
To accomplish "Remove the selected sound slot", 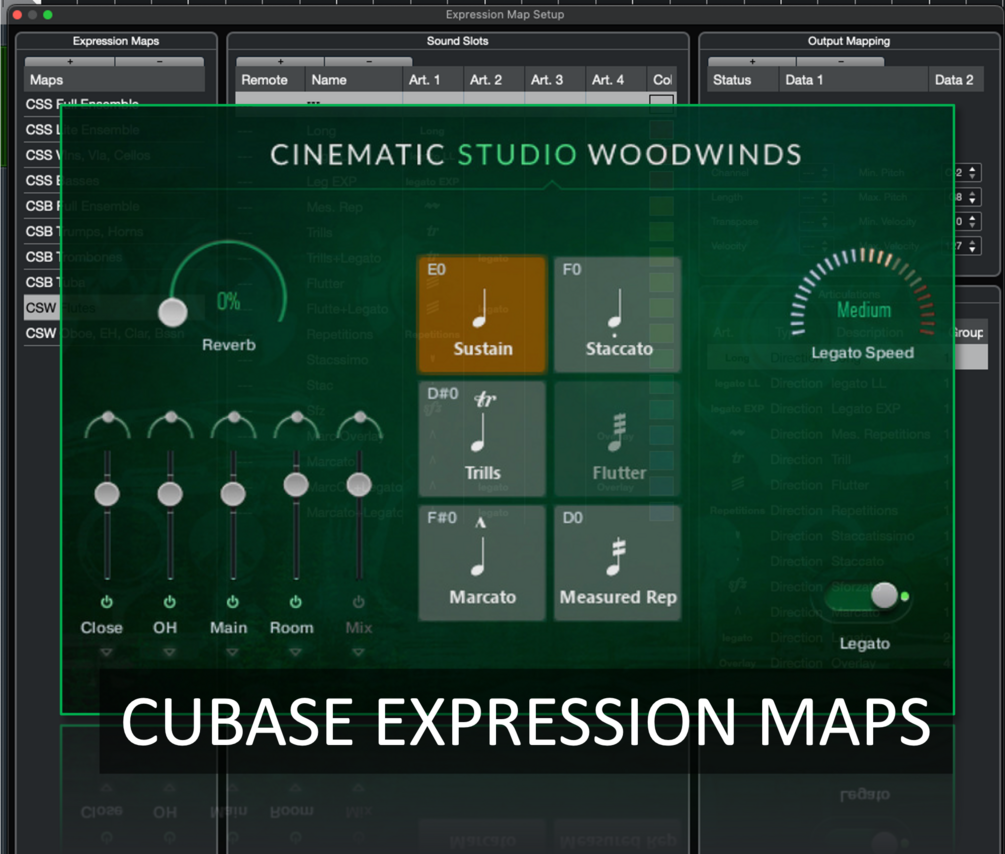I will 369,62.
